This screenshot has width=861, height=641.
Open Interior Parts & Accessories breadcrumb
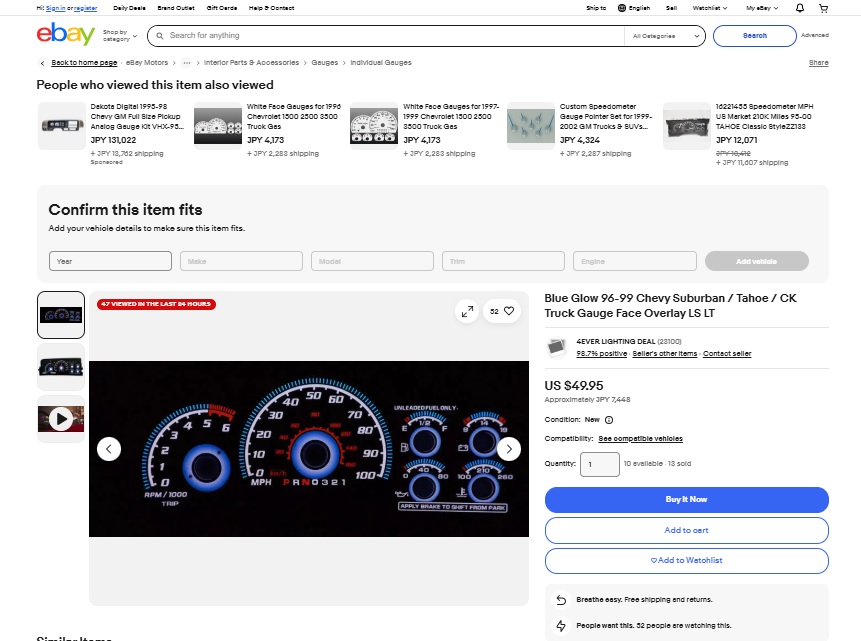(251, 63)
